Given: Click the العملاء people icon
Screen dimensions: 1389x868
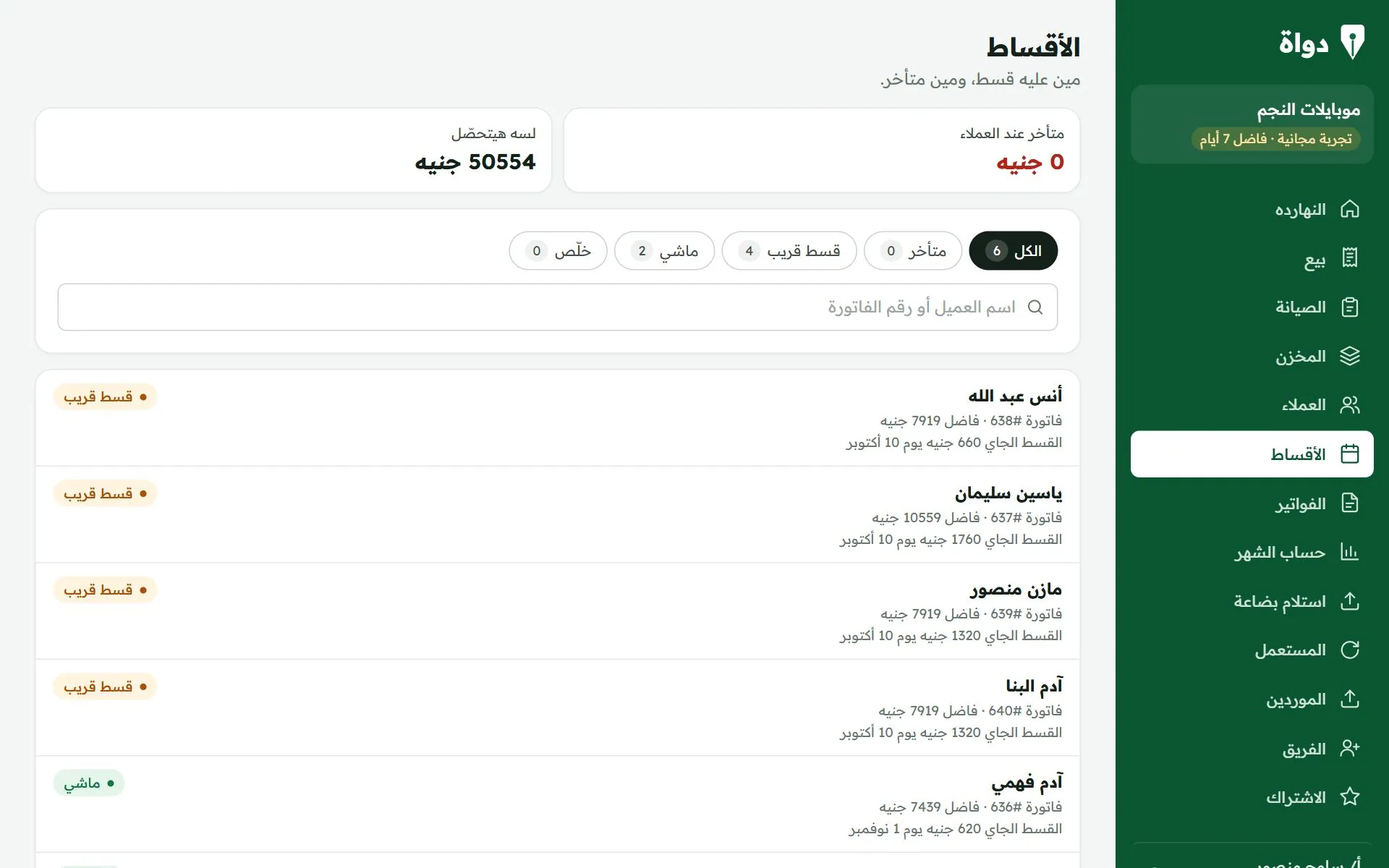Looking at the screenshot, I should (1349, 405).
